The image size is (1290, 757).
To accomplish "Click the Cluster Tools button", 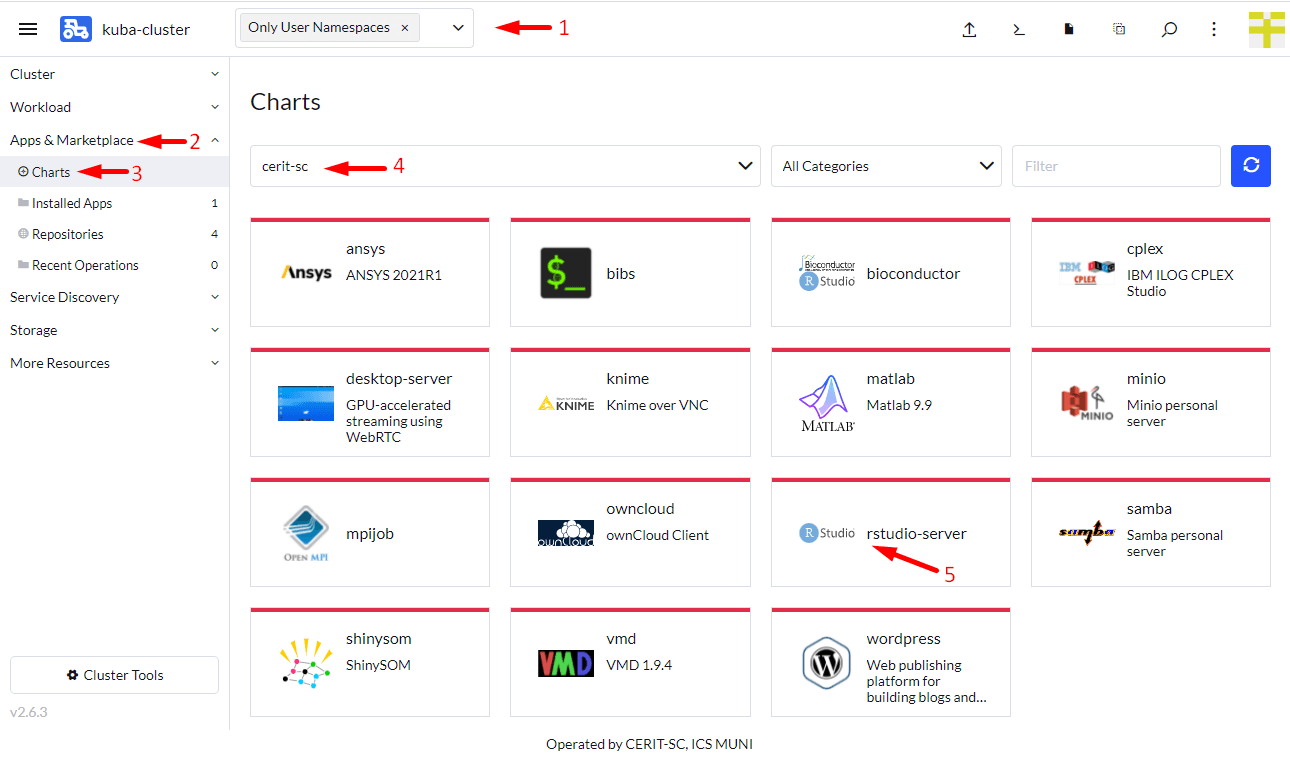I will 114,675.
